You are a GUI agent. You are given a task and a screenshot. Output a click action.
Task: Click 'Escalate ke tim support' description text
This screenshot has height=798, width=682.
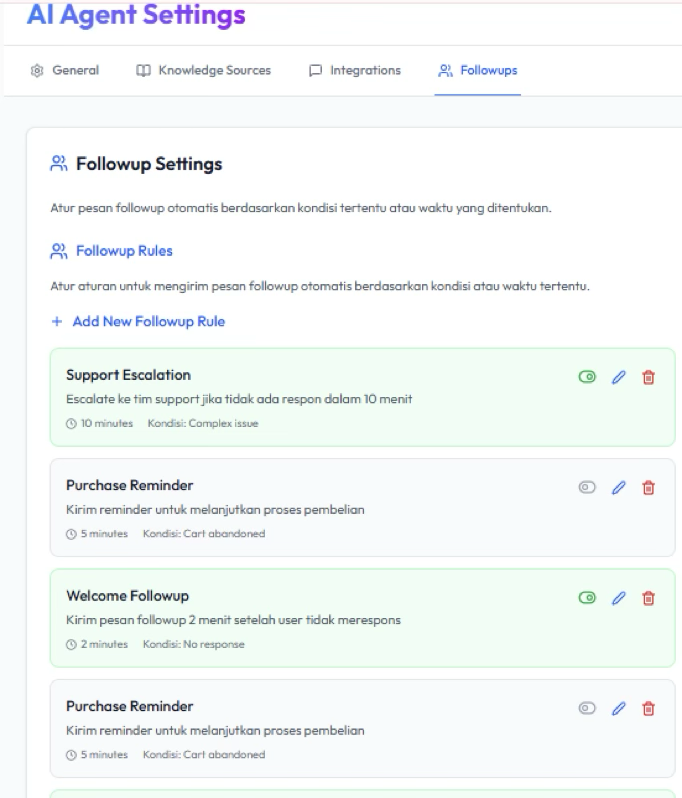(239, 399)
